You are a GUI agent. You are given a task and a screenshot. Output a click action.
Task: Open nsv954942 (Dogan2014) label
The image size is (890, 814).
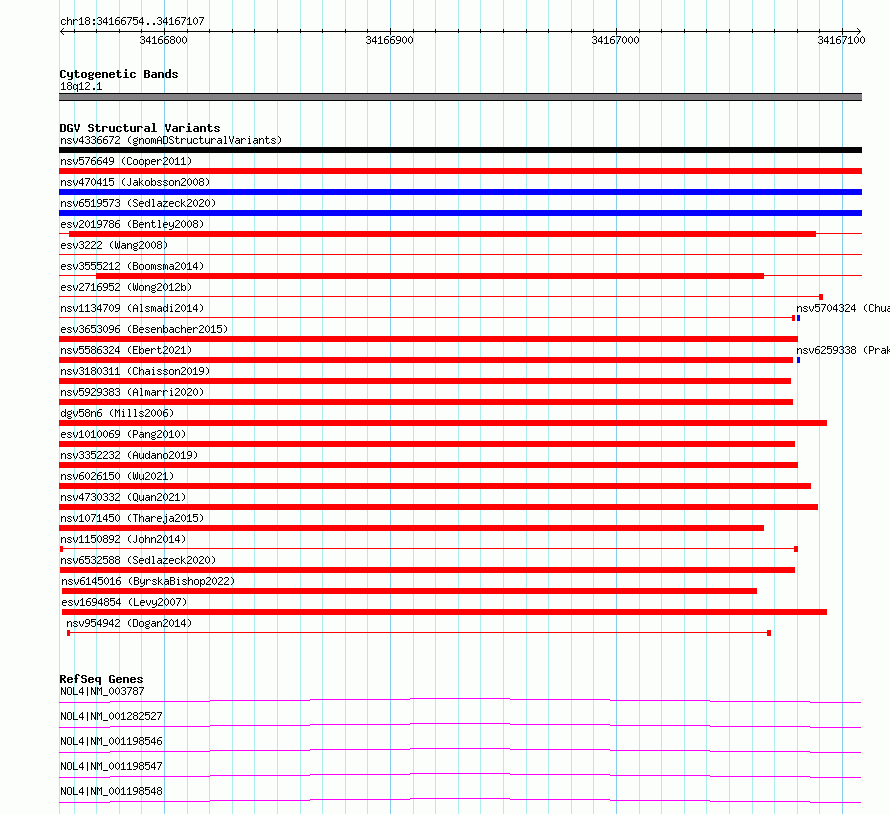click(x=129, y=623)
